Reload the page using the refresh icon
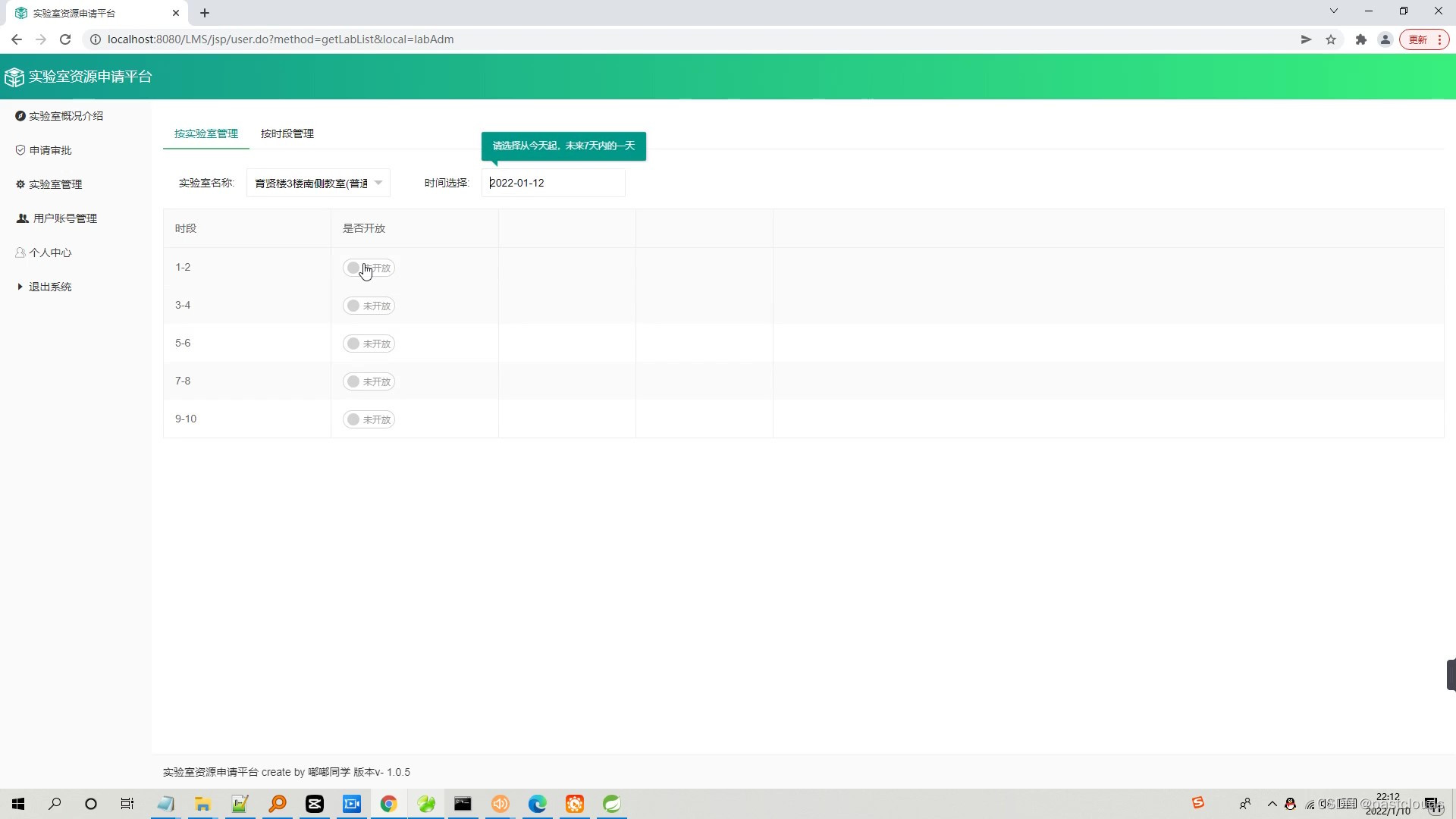The height and width of the screenshot is (819, 1456). 65,39
